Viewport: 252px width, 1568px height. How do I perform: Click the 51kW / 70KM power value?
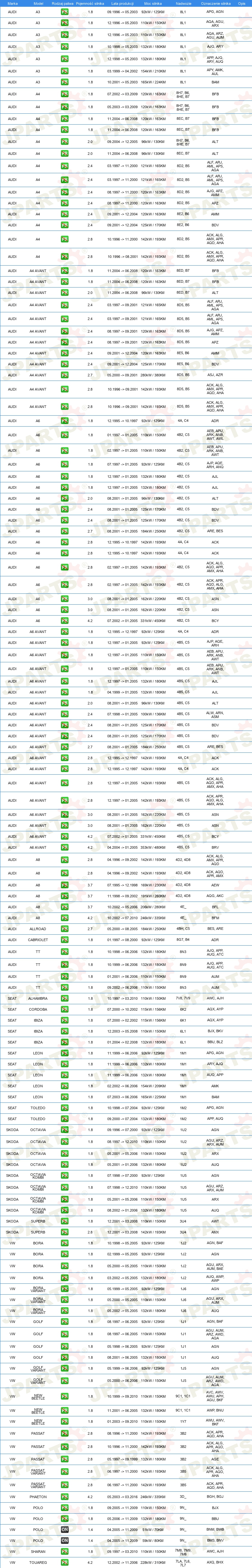(153, 1530)
